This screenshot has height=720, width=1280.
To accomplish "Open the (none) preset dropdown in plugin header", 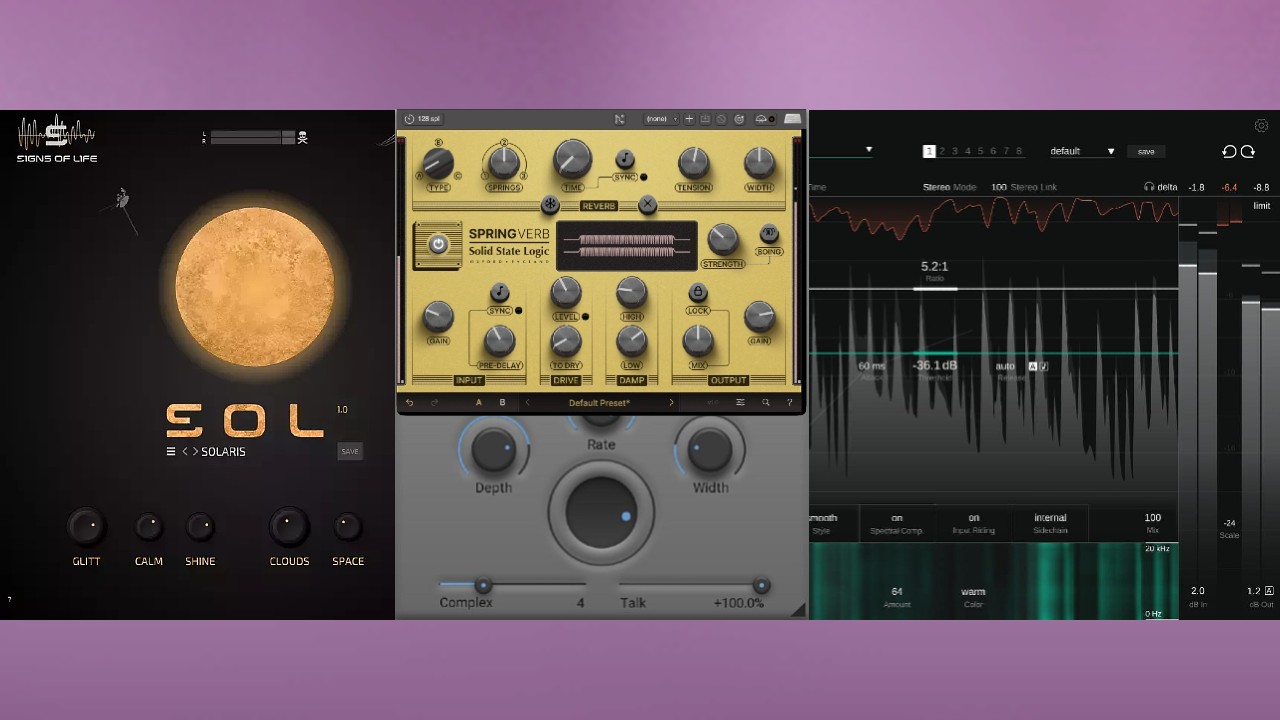I will coord(658,119).
